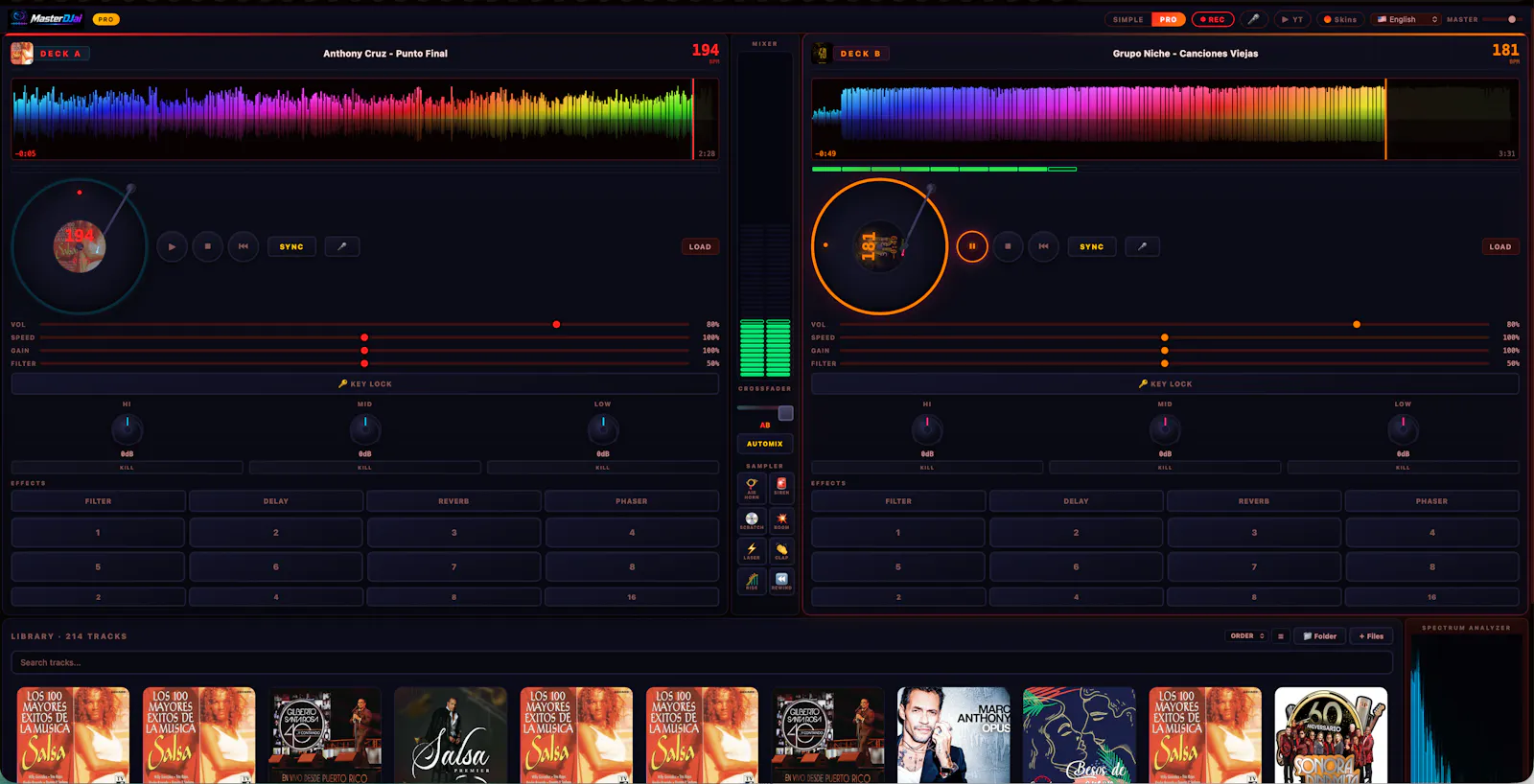Open the YT panel
The width and height of the screenshot is (1534, 784).
[x=1292, y=19]
